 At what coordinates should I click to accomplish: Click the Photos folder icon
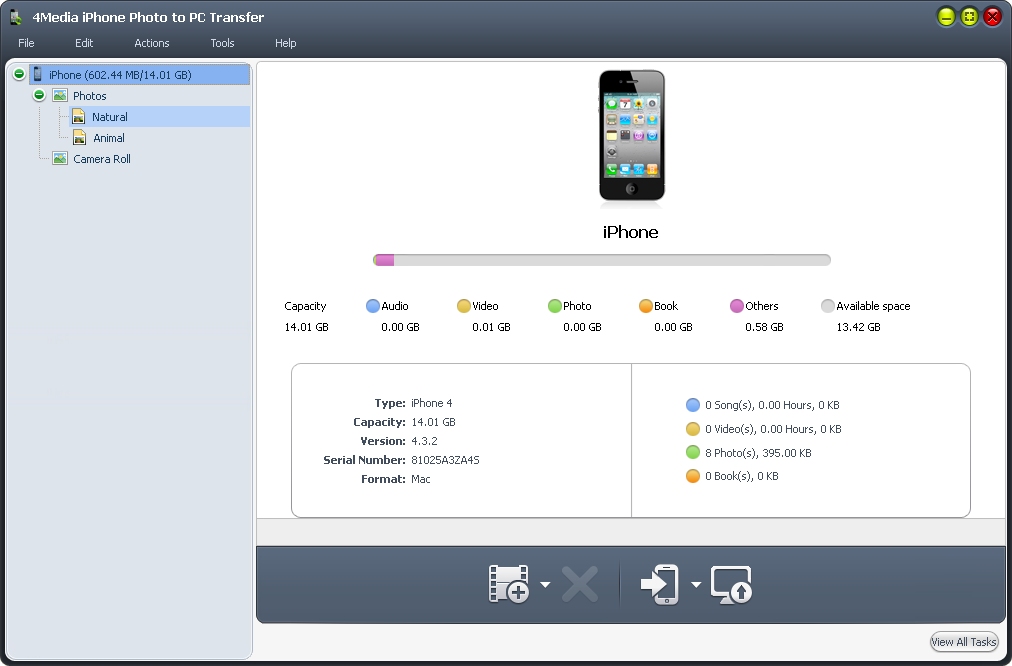pos(60,96)
